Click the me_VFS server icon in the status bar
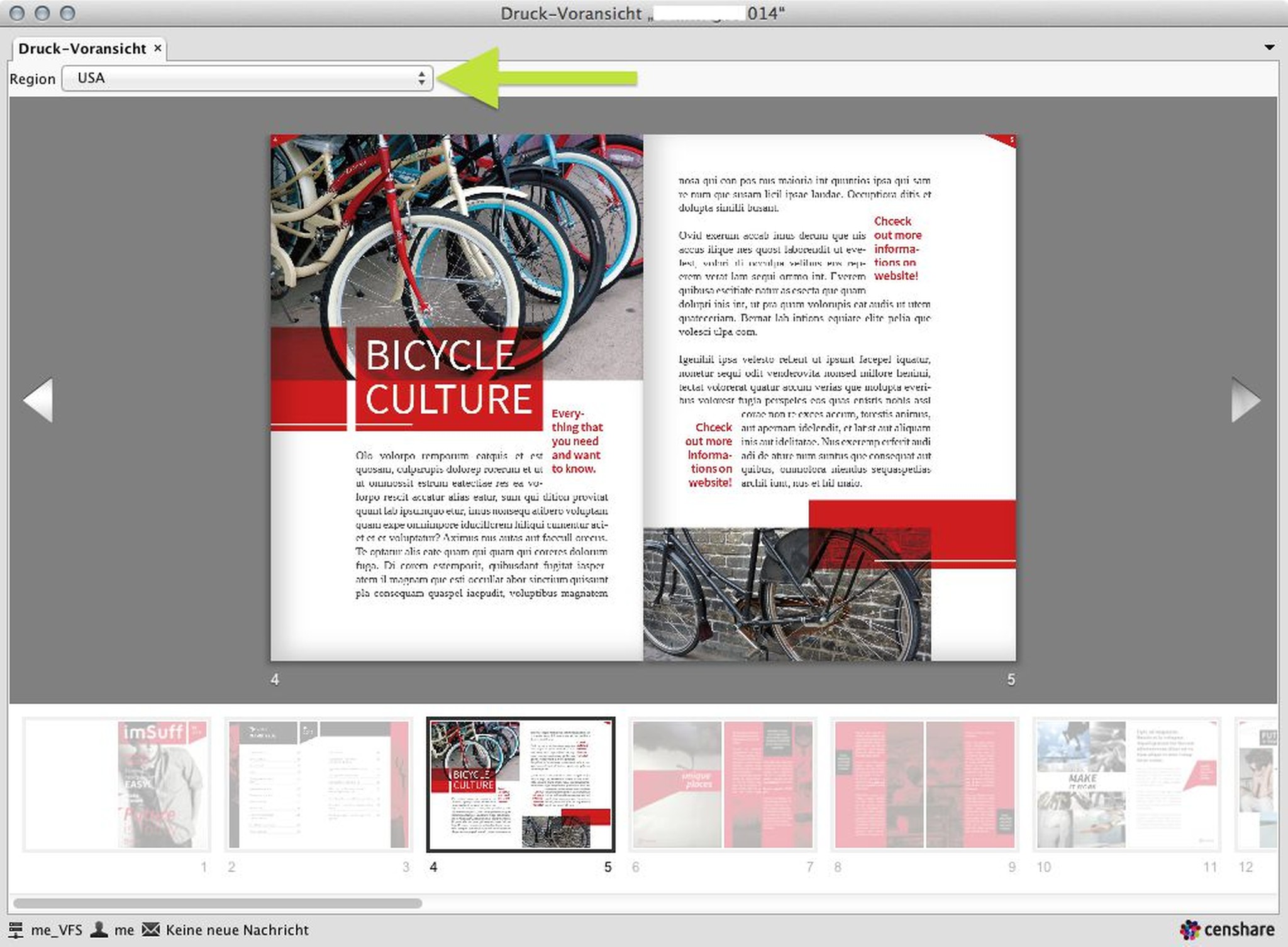The width and height of the screenshot is (1288, 947). click(15, 929)
